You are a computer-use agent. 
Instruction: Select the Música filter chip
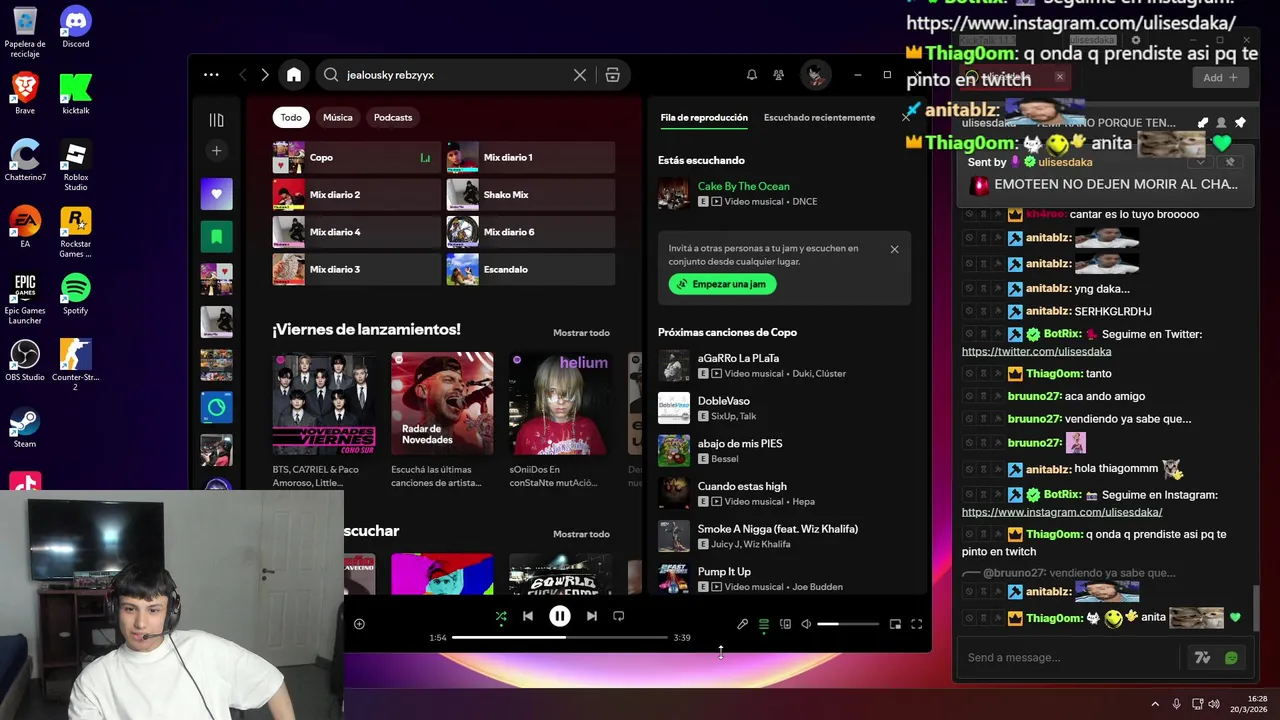pyautogui.click(x=338, y=117)
